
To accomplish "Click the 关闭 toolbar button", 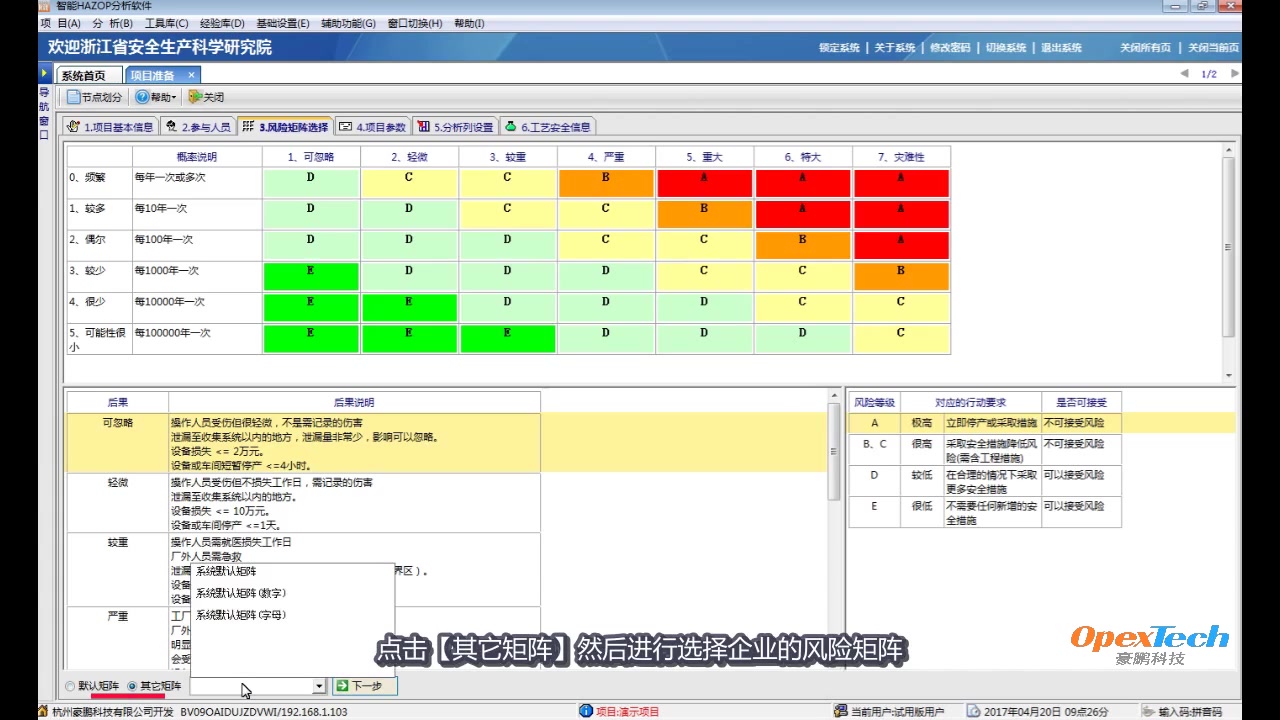I will [x=206, y=97].
